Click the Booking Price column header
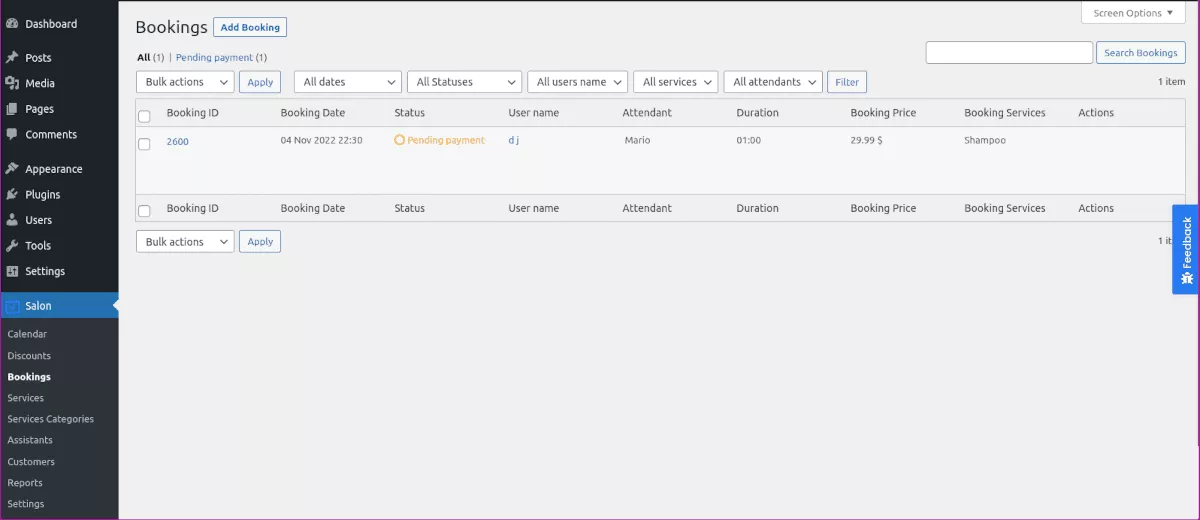The height and width of the screenshot is (520, 1200). click(883, 113)
